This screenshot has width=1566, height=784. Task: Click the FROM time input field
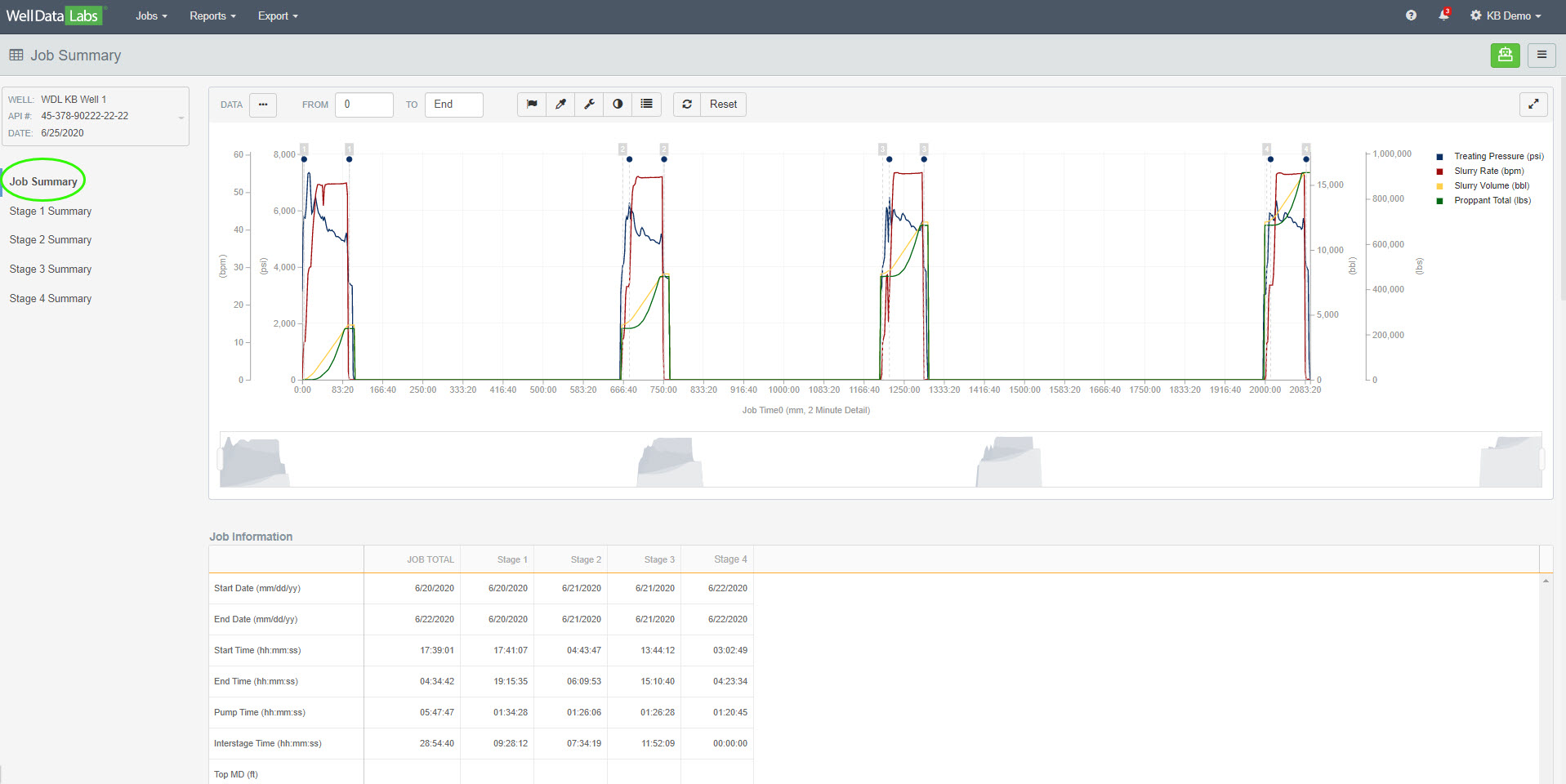[364, 105]
